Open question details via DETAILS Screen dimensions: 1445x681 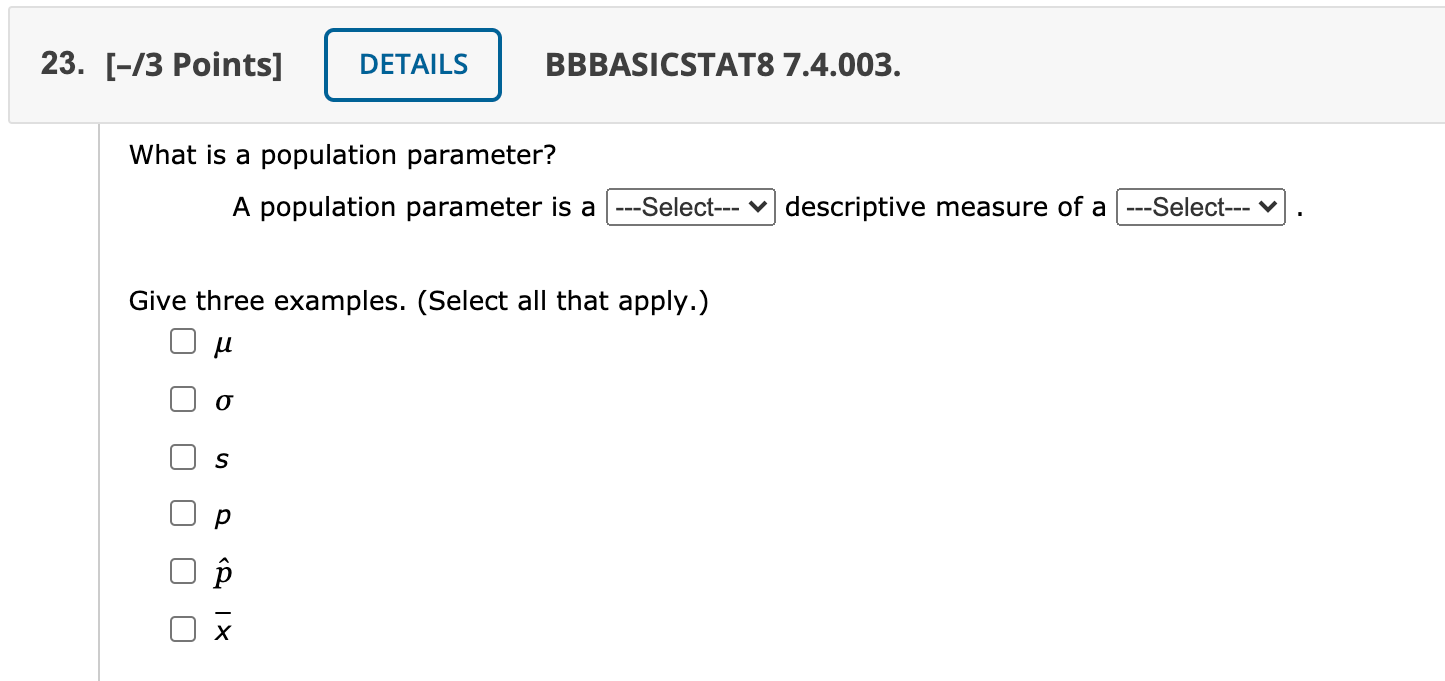pos(412,64)
